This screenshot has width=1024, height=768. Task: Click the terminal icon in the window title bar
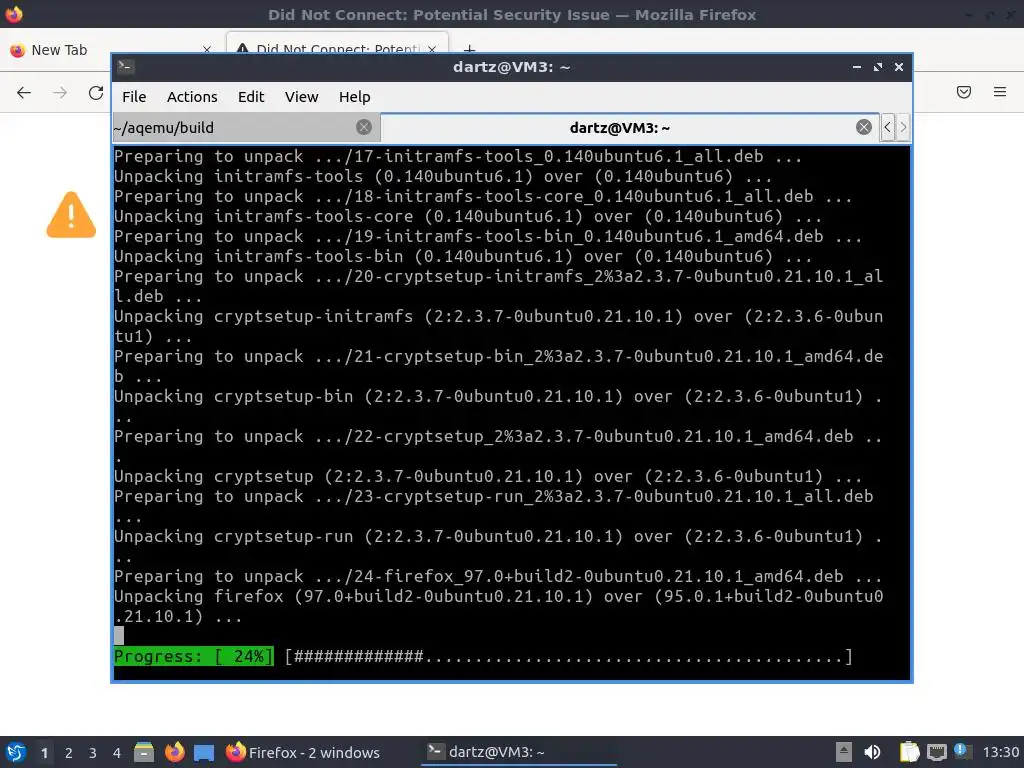coord(125,67)
